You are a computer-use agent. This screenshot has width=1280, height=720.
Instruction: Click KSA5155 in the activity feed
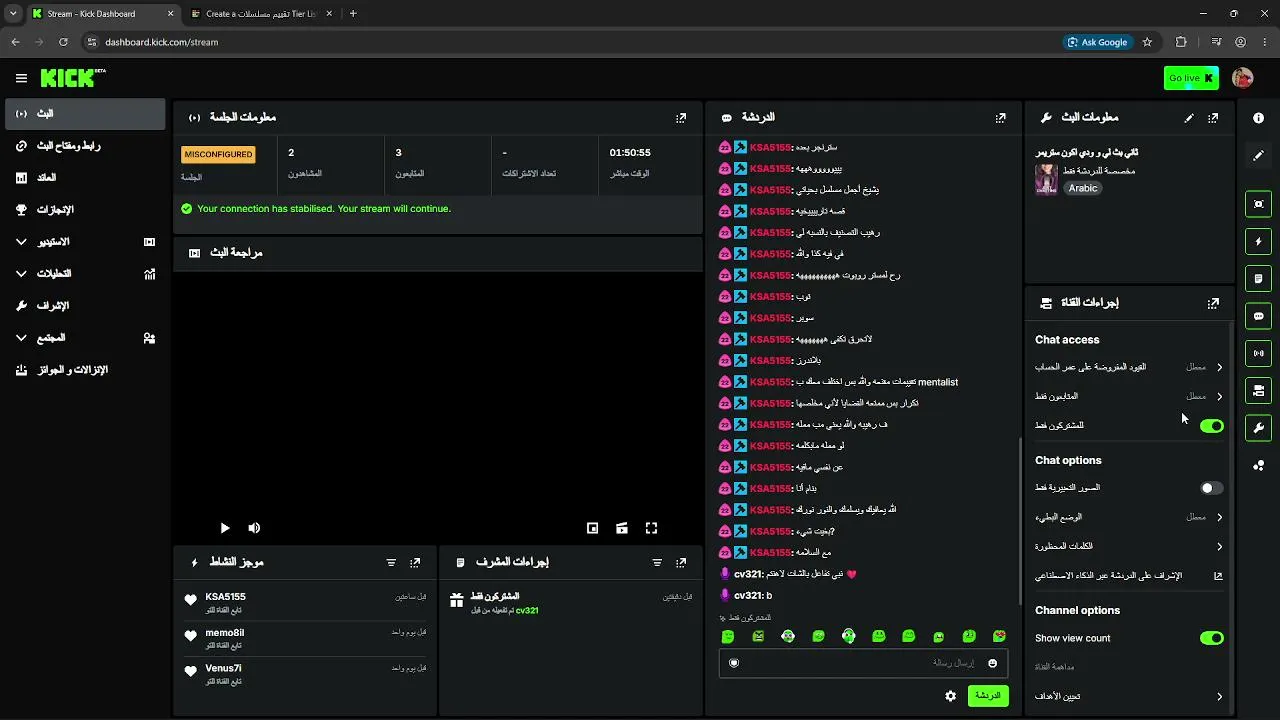click(225, 597)
